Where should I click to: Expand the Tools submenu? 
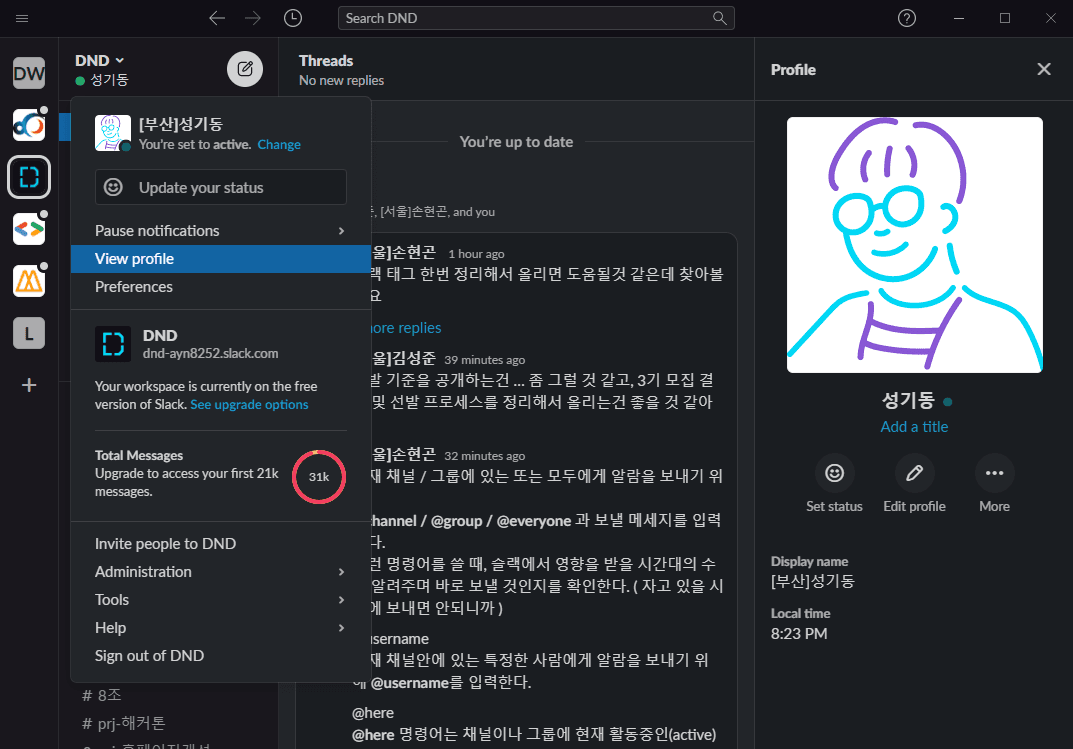click(x=220, y=600)
